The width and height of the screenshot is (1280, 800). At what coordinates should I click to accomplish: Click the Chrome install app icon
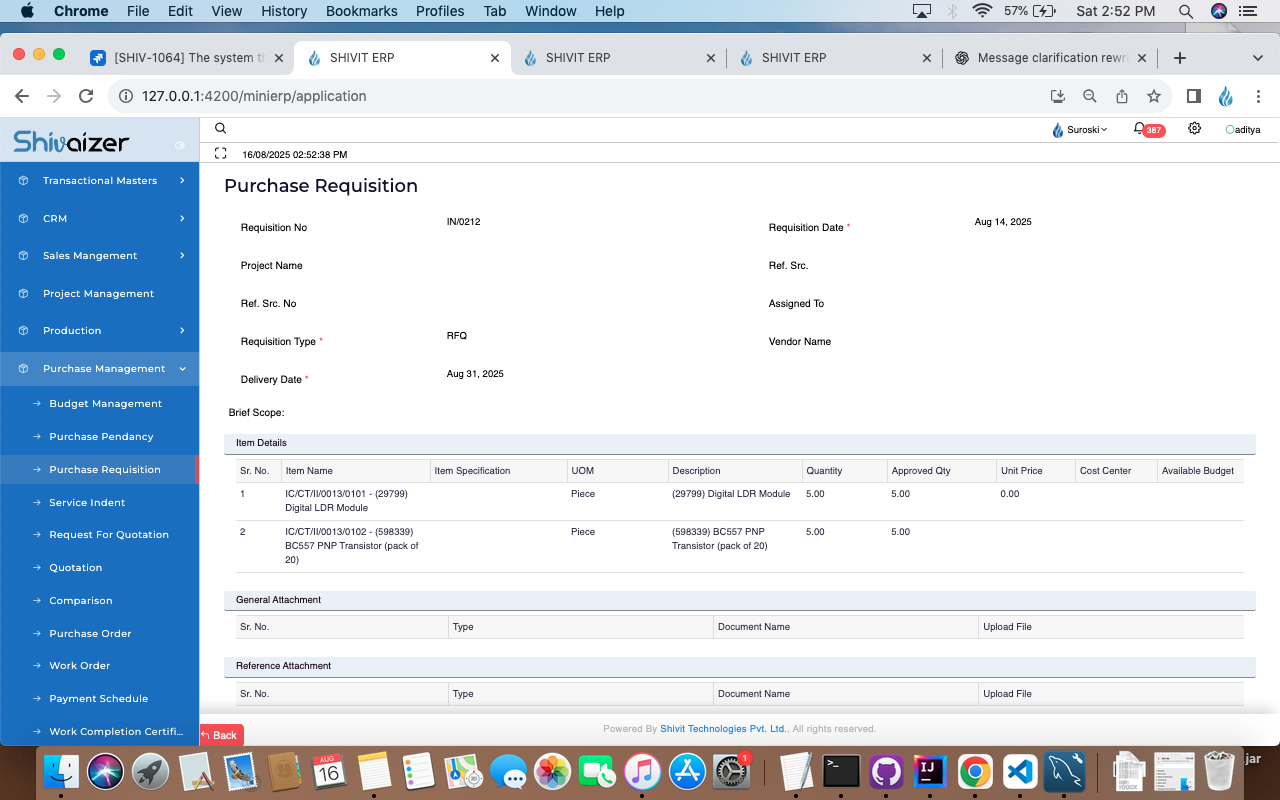pyautogui.click(x=1057, y=96)
